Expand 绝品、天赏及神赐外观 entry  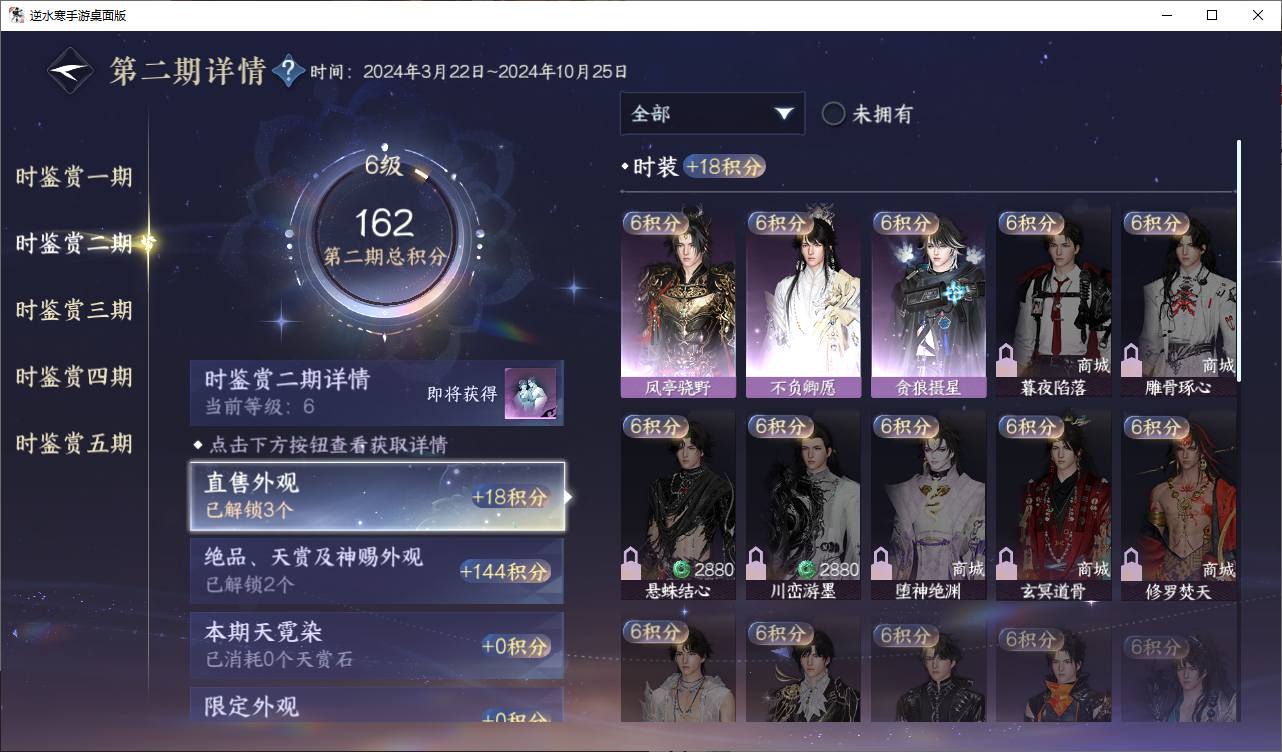[377, 571]
